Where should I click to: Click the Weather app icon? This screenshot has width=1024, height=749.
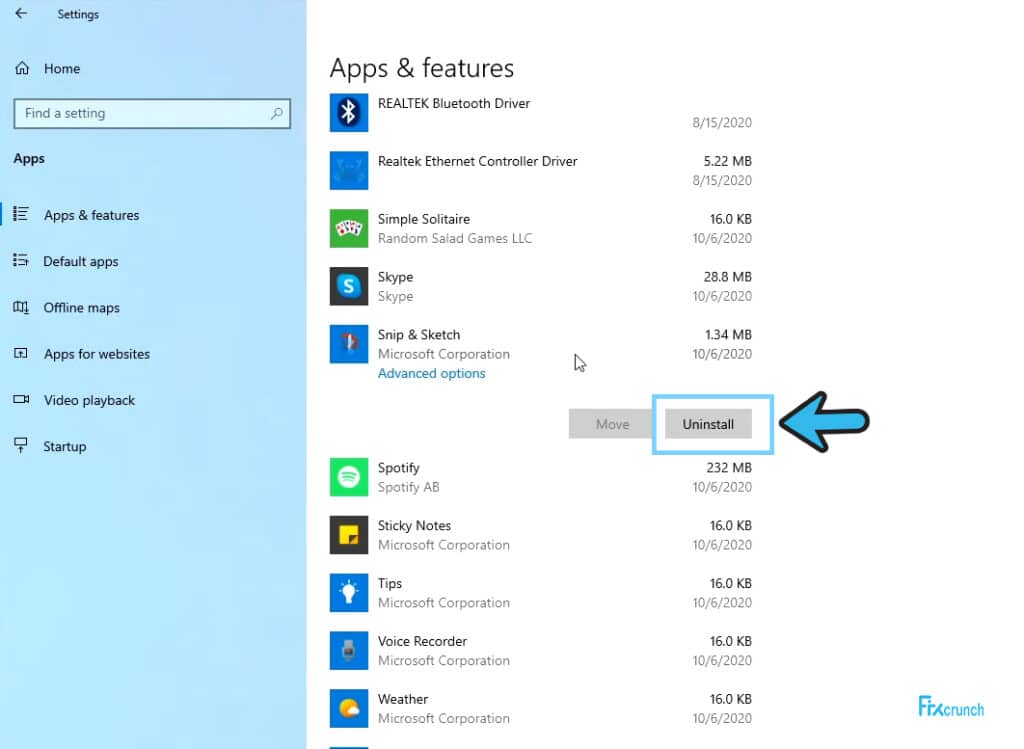click(349, 708)
